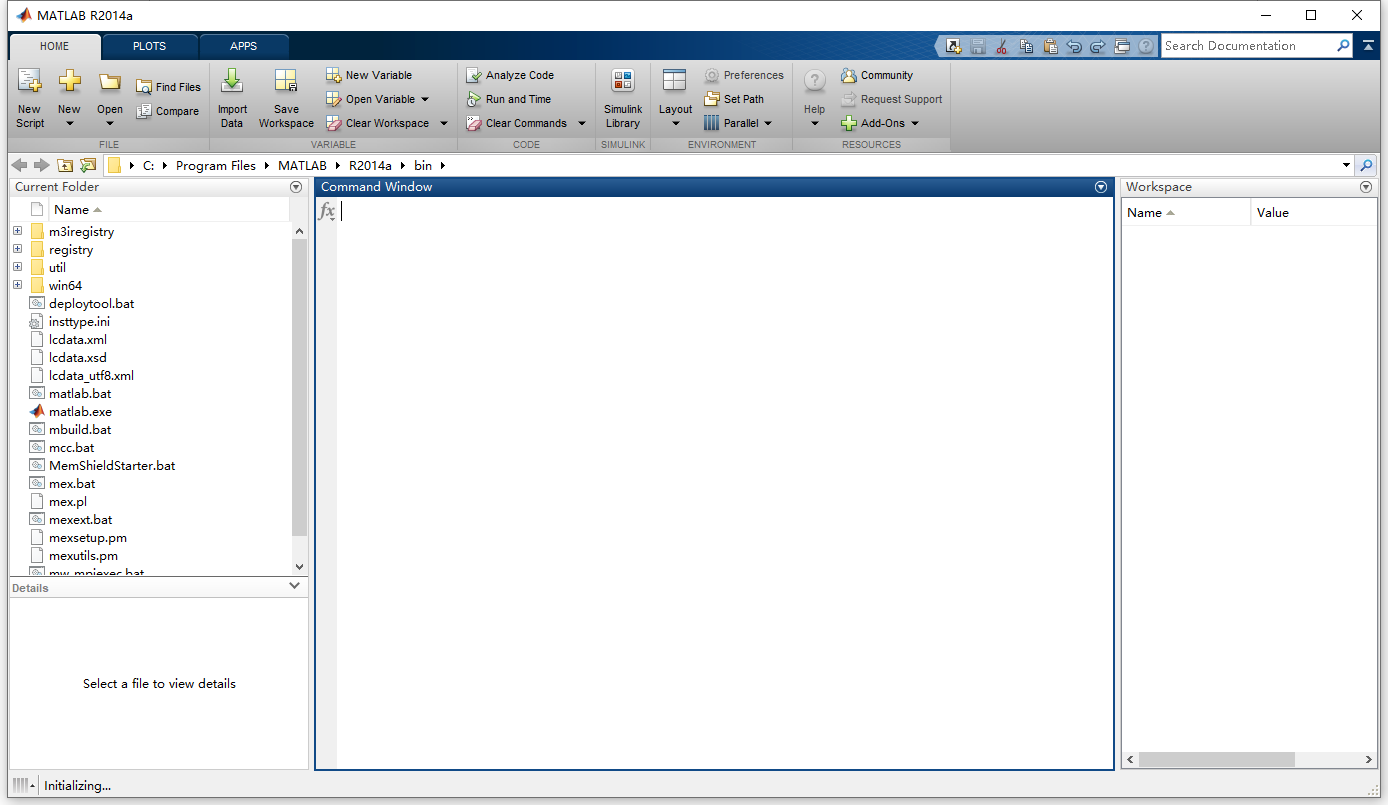Open Current Folder panel actions menu
This screenshot has height=805, width=1388.
[296, 187]
